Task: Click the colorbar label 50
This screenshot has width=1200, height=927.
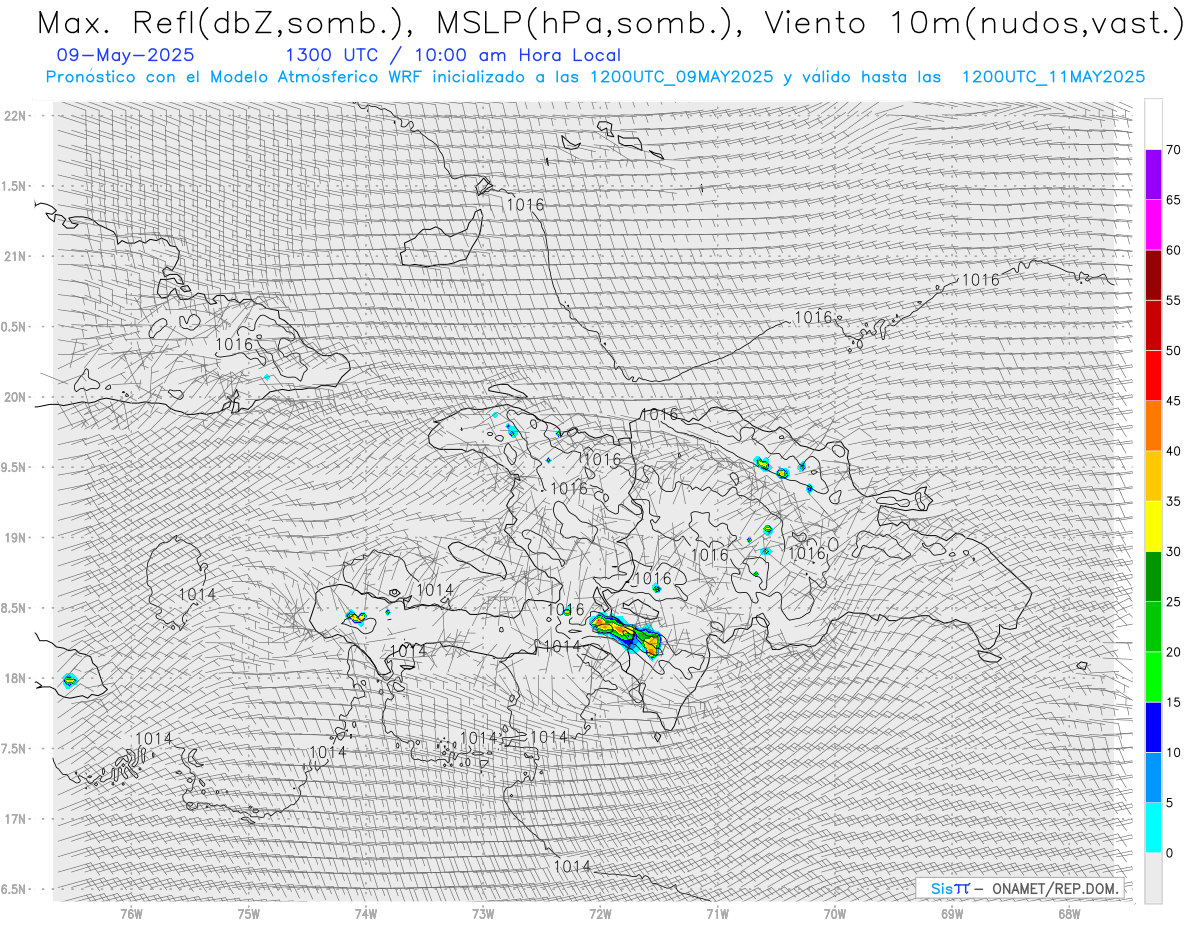Action: pyautogui.click(x=1173, y=351)
